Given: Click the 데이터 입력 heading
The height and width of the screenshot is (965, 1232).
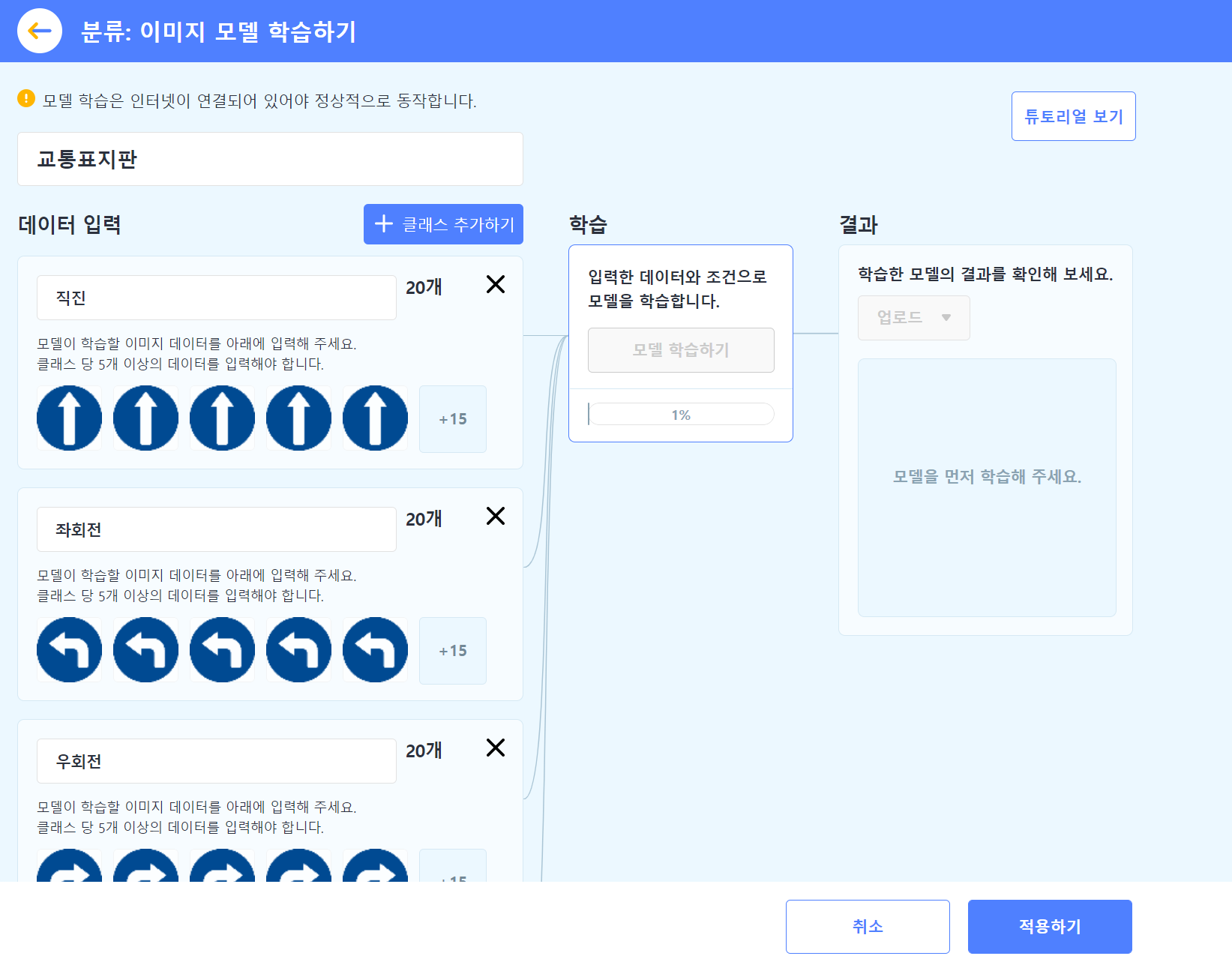Looking at the screenshot, I should 70,224.
